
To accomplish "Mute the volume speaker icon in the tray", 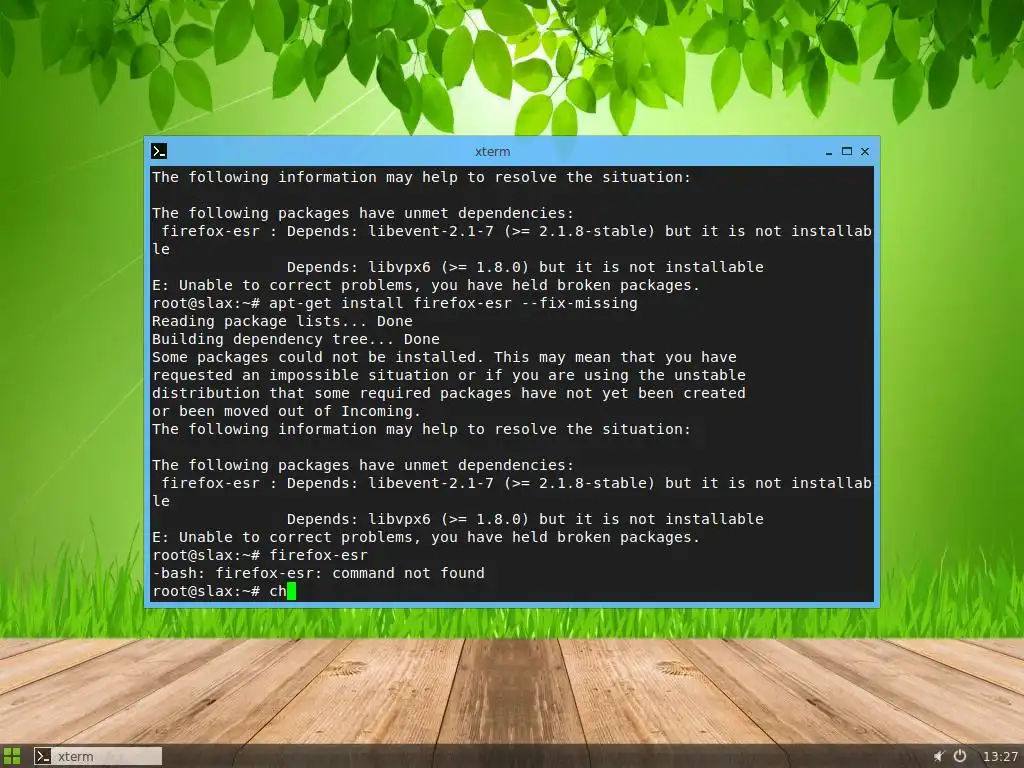I will (x=939, y=756).
